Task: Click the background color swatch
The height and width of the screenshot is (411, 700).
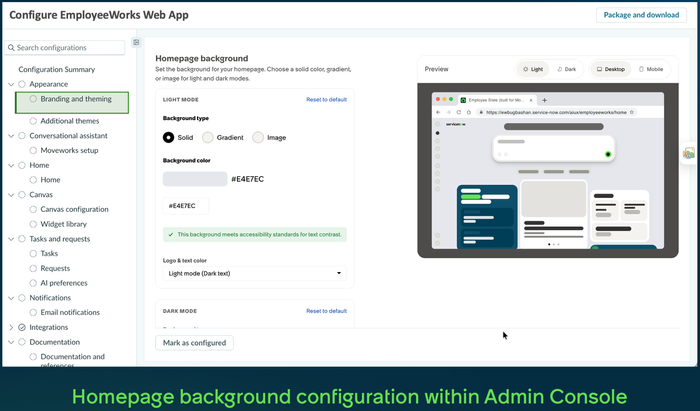Action: 195,179
